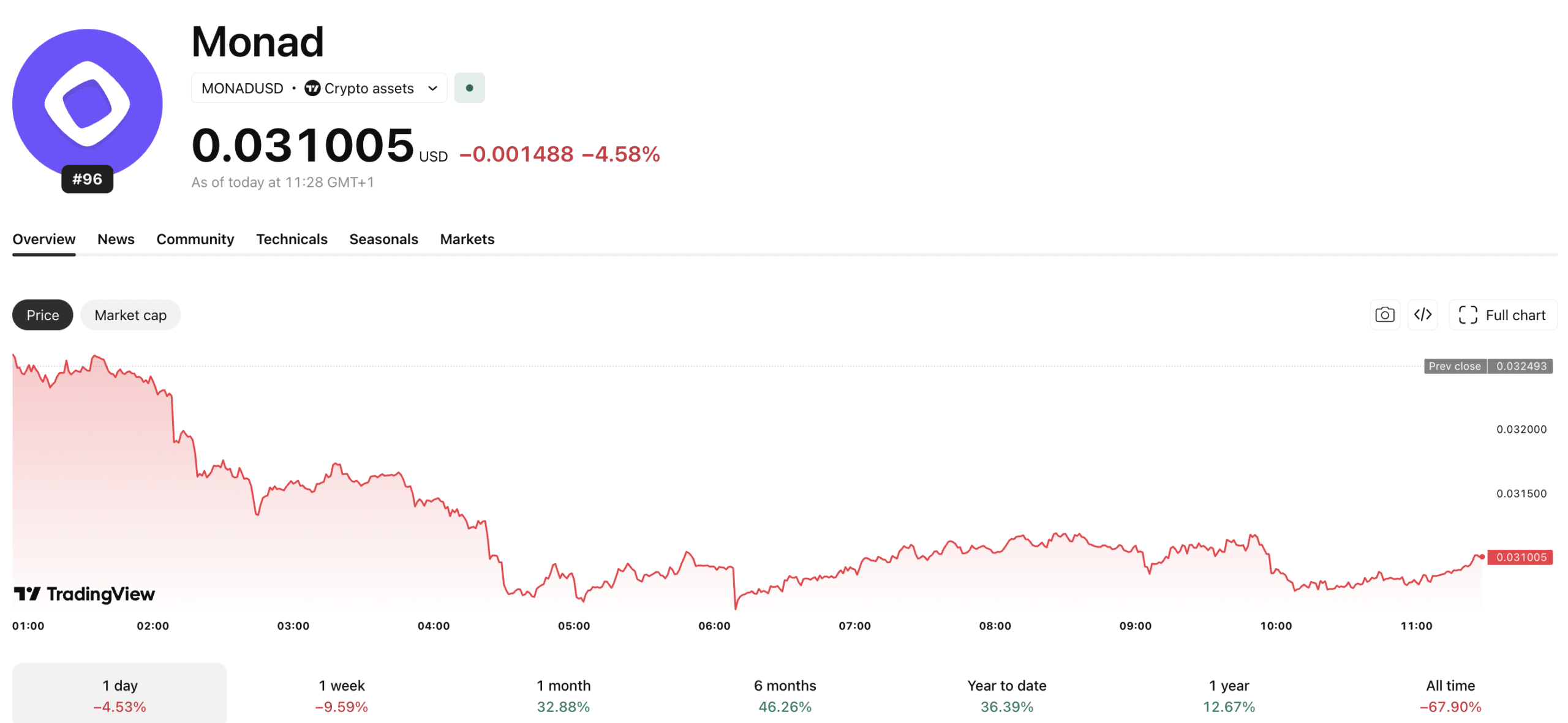Image resolution: width=1568 pixels, height=723 pixels.
Task: Open the Technicals tab
Action: pyautogui.click(x=292, y=239)
